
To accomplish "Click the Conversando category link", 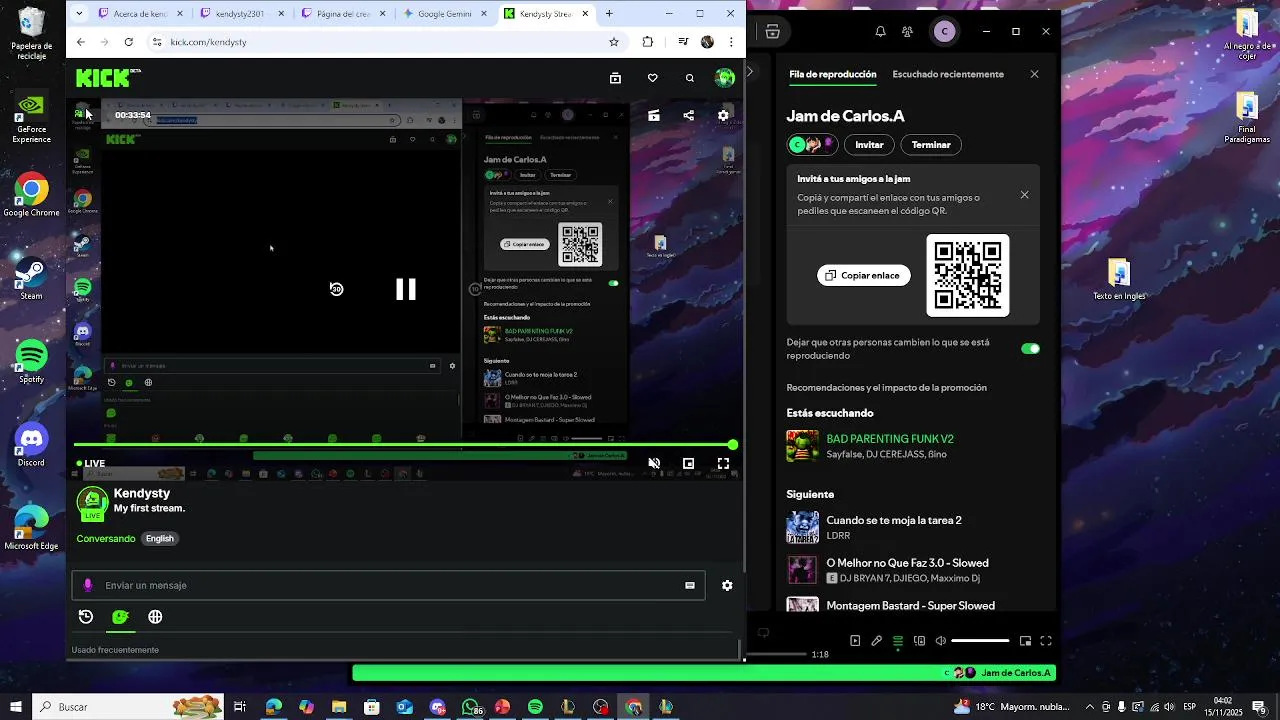I will click(x=106, y=538).
